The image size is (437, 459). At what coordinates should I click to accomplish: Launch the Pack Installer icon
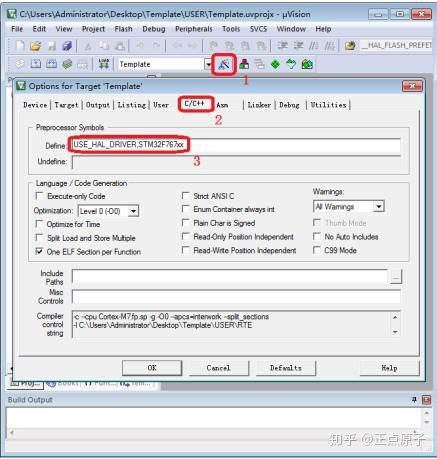tap(307, 64)
